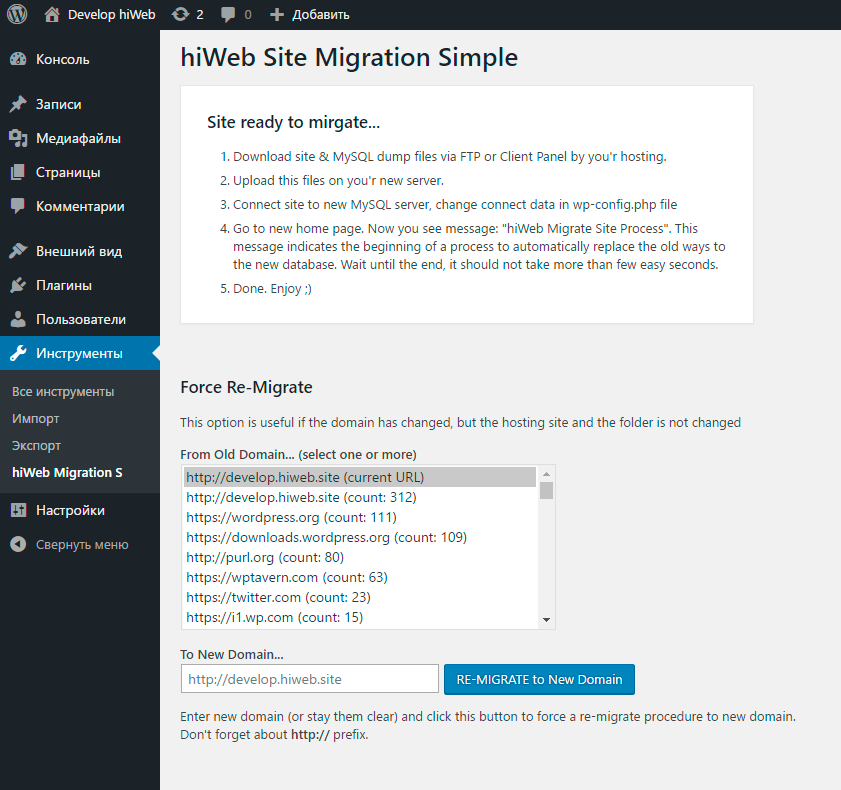Click the Пользователи user icon
The image size is (841, 790).
18,319
